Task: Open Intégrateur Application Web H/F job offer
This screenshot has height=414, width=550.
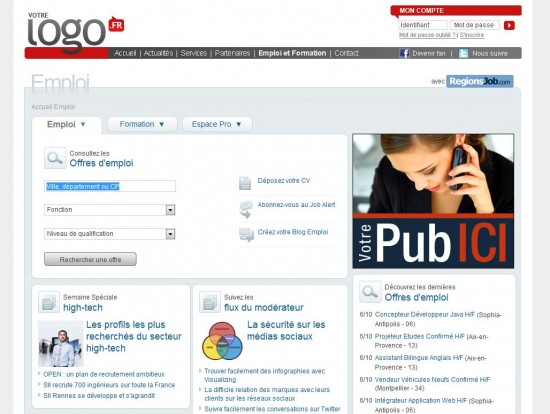Action: (421, 400)
